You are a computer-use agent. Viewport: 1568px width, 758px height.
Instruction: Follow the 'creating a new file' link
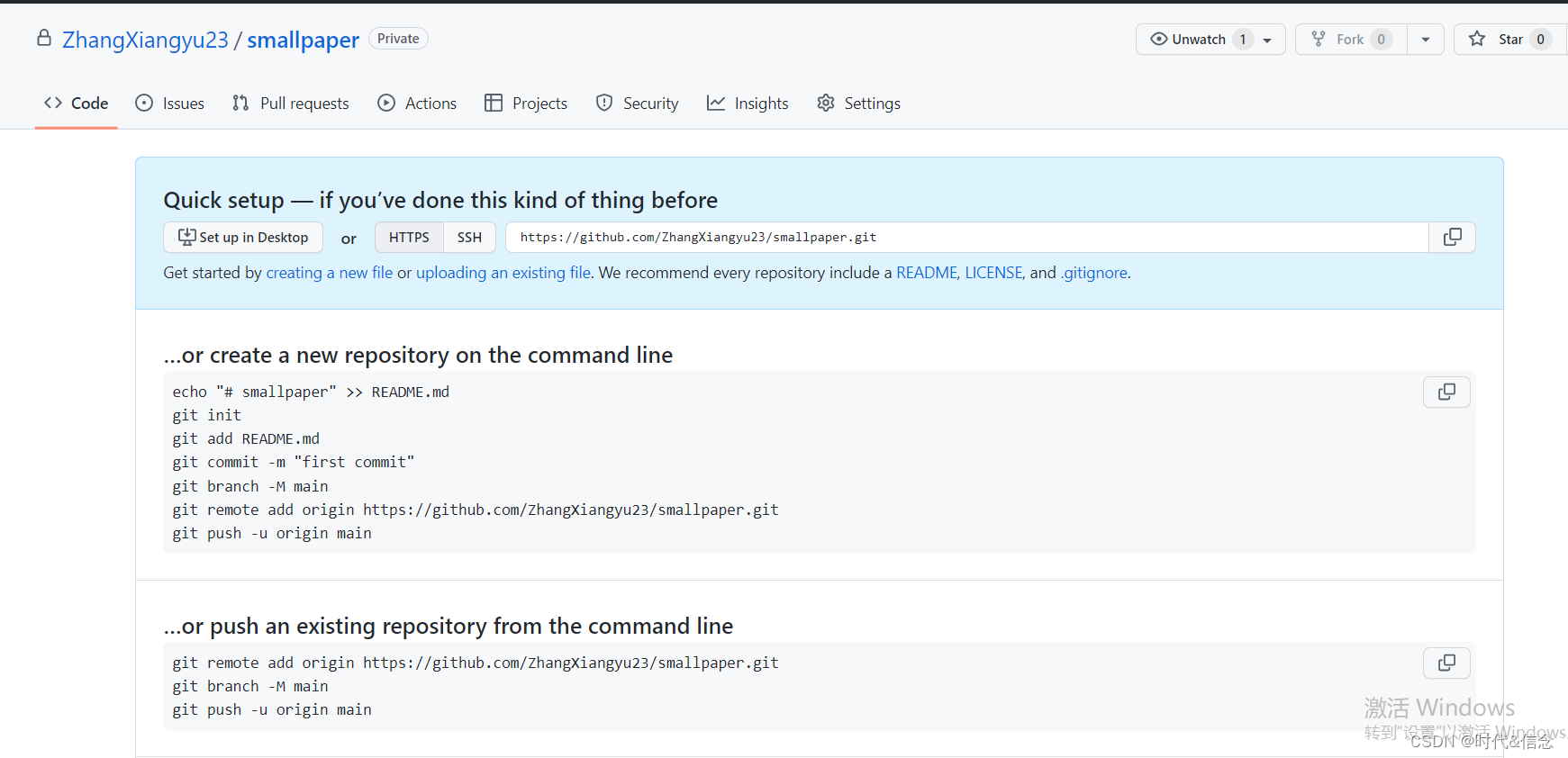(329, 273)
